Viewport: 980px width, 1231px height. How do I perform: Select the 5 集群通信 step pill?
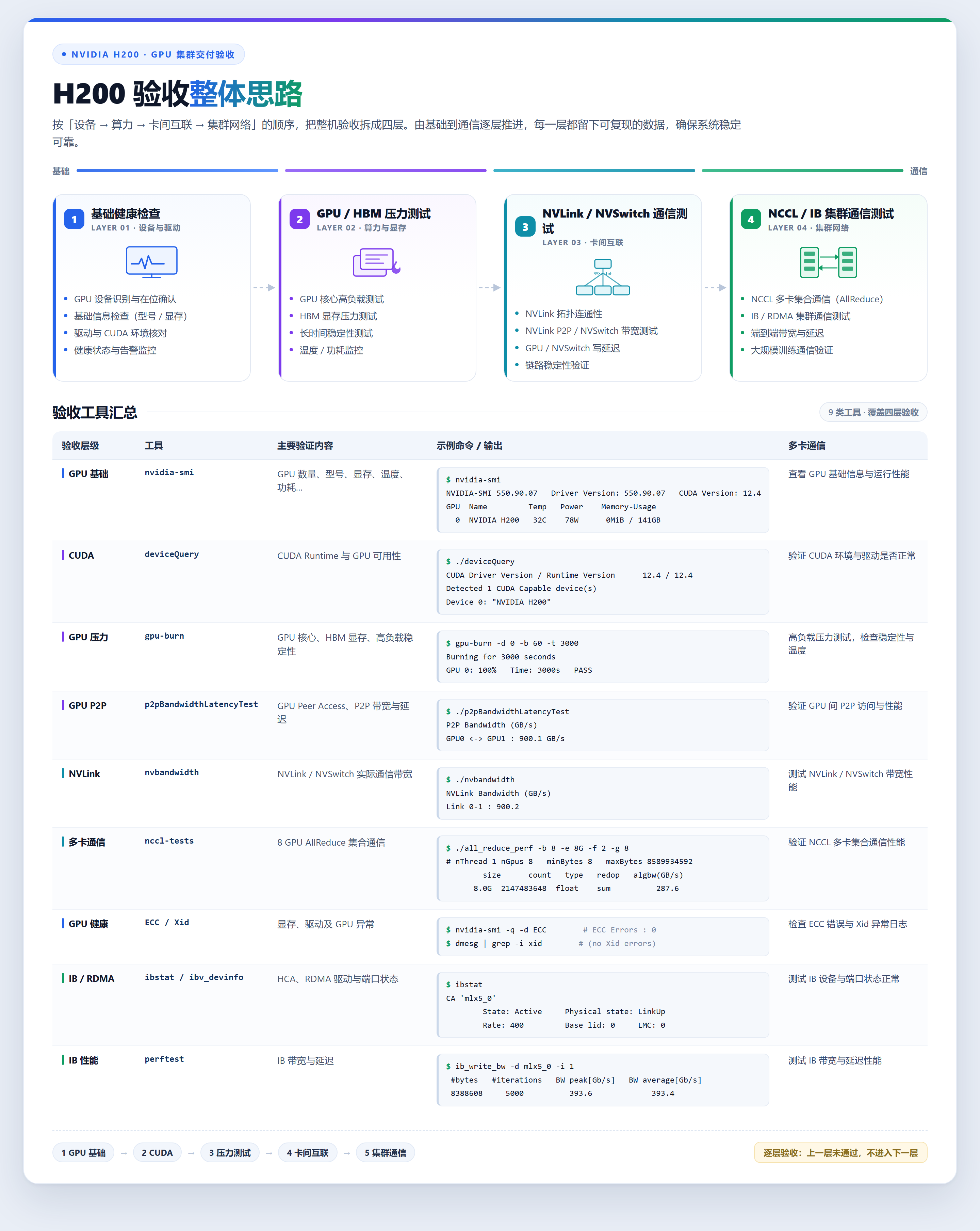(385, 1153)
